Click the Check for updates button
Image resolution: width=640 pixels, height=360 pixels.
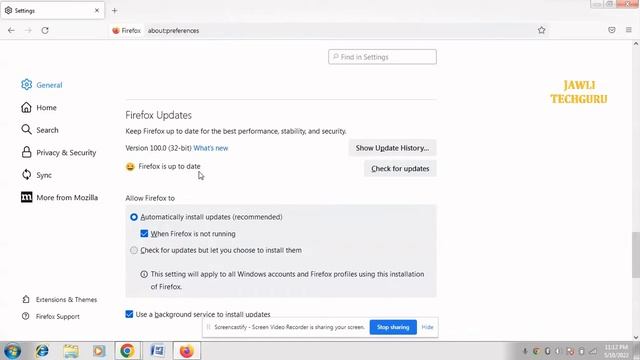click(400, 169)
